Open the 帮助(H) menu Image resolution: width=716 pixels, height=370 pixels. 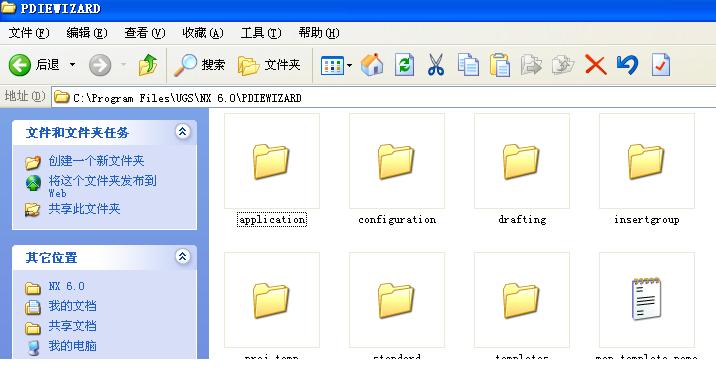(319, 33)
